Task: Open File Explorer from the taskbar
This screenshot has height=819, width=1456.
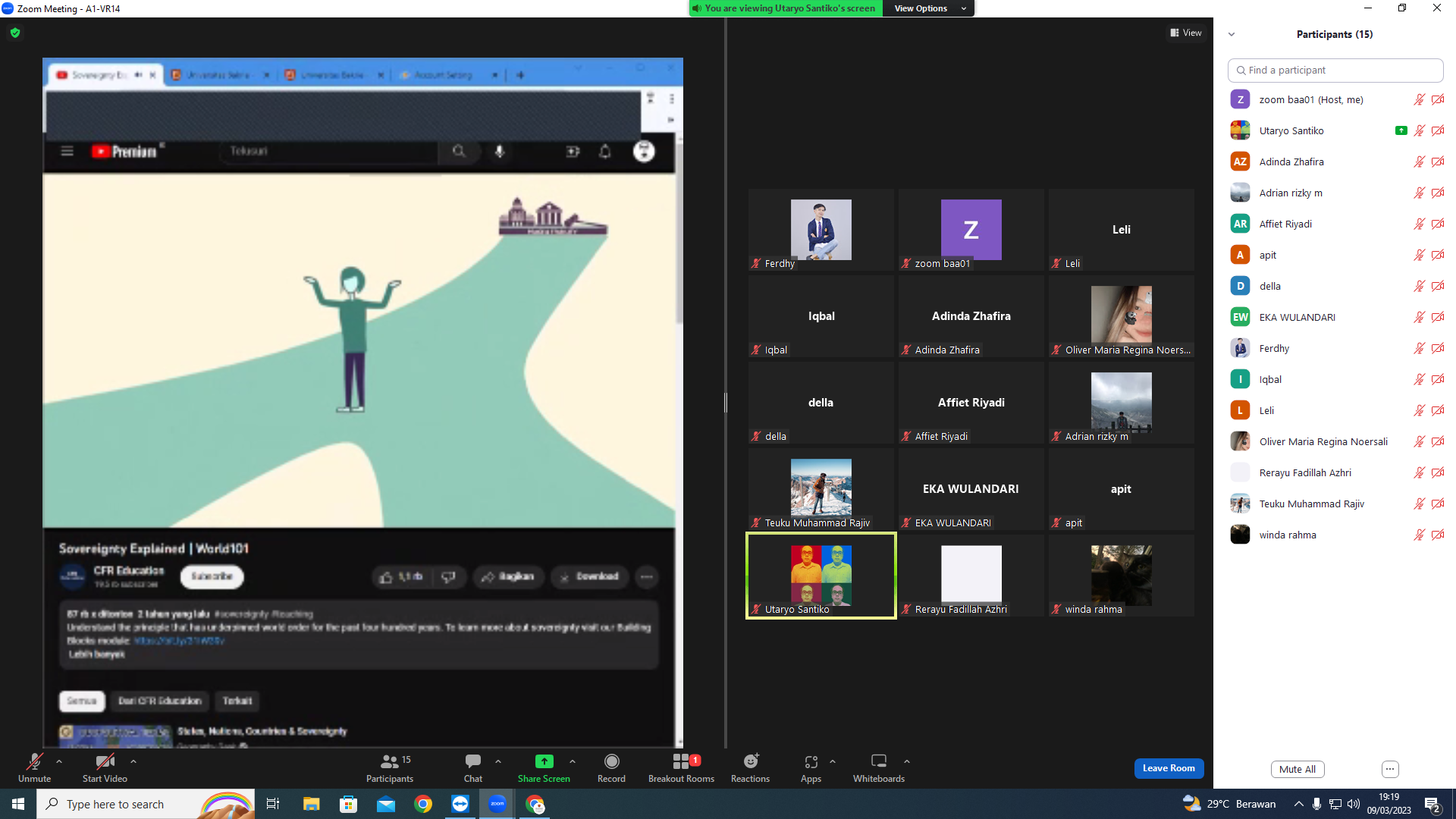Action: 311,804
